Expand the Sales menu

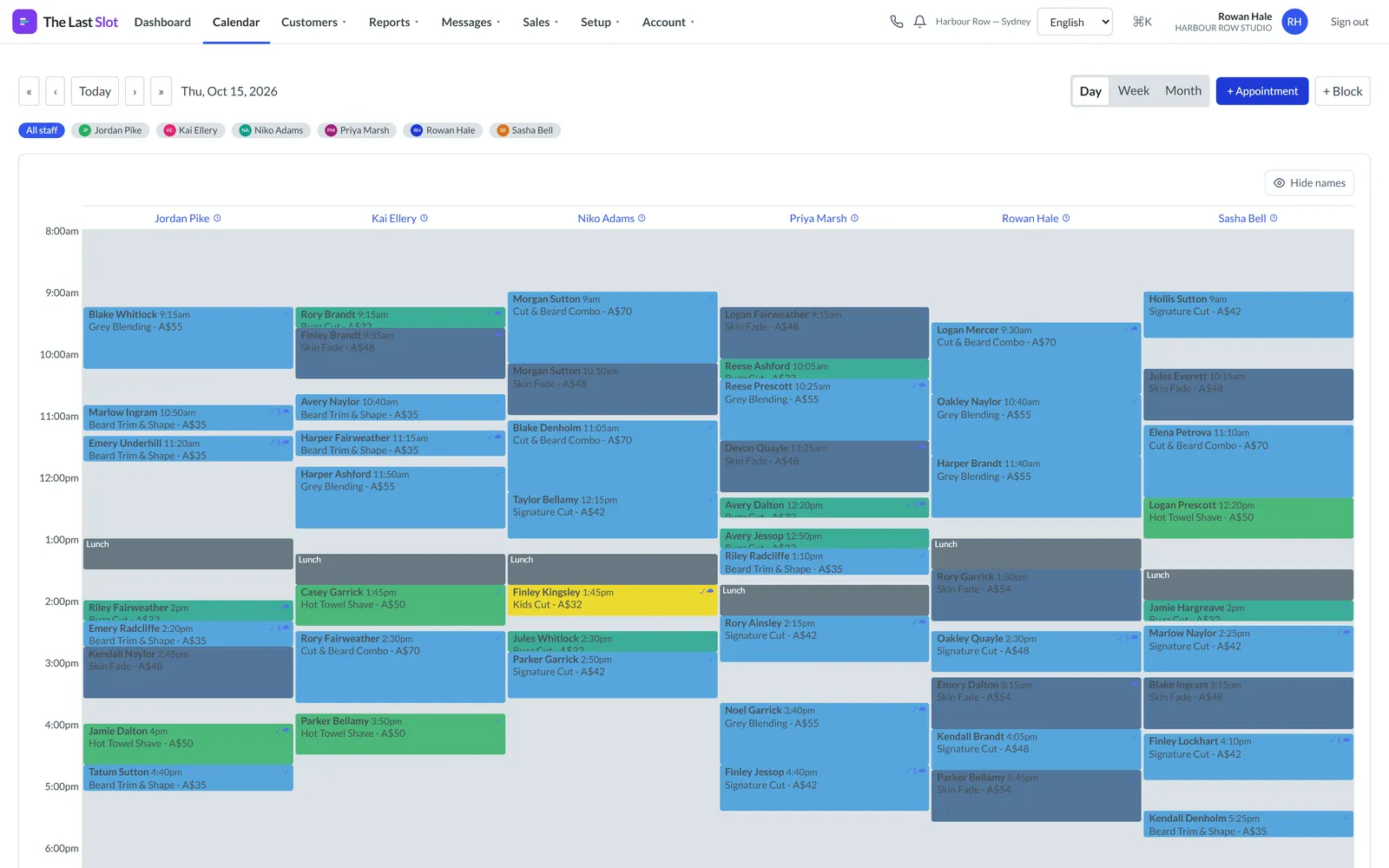click(x=540, y=22)
